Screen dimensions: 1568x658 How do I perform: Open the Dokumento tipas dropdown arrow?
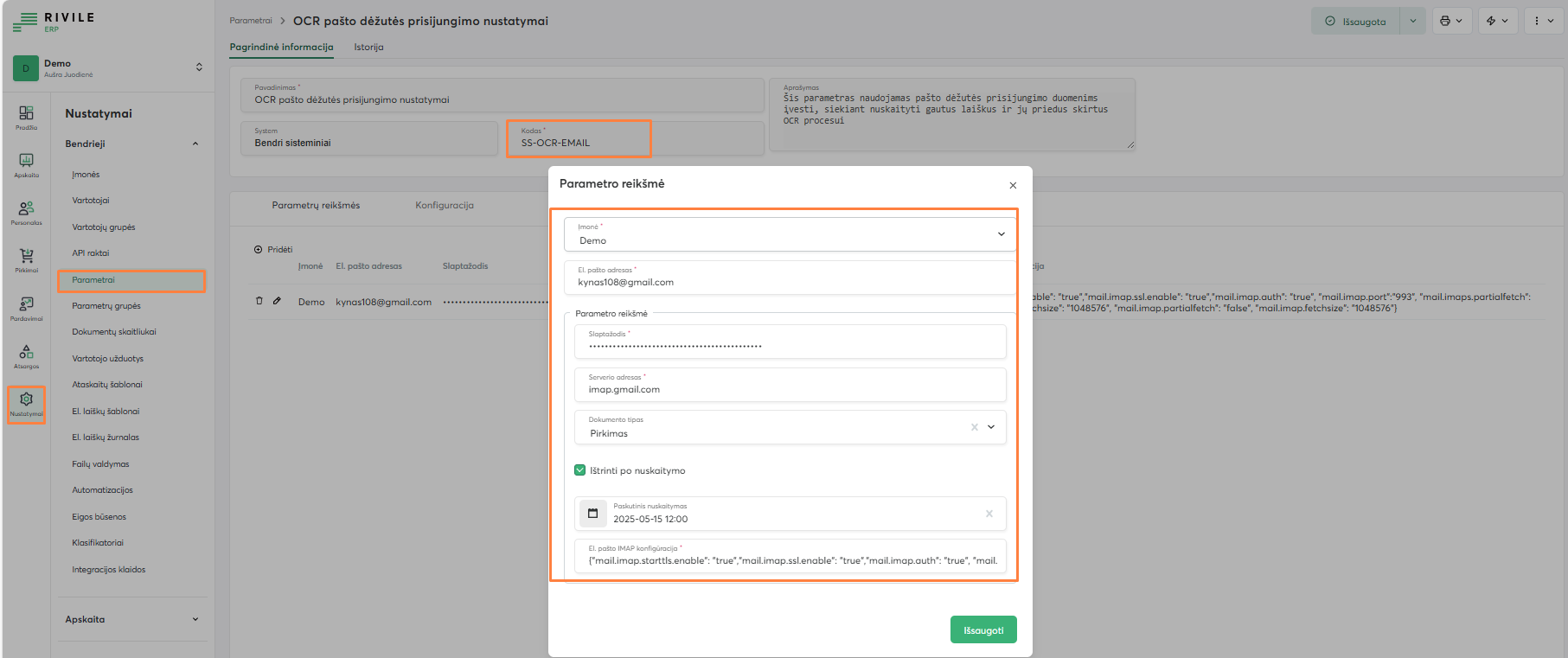click(991, 427)
